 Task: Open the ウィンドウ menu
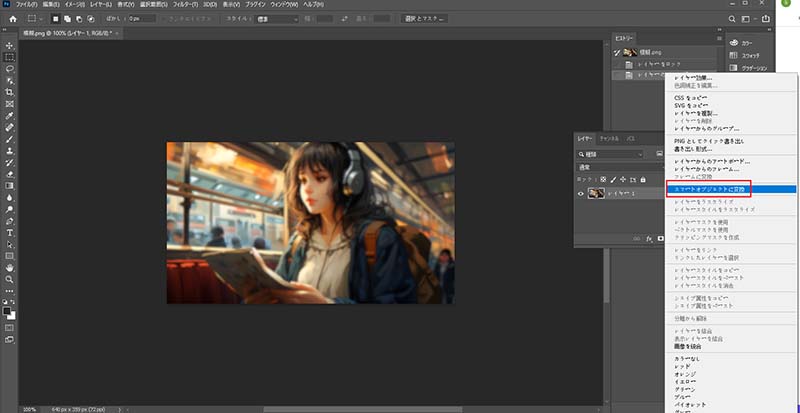point(285,4)
